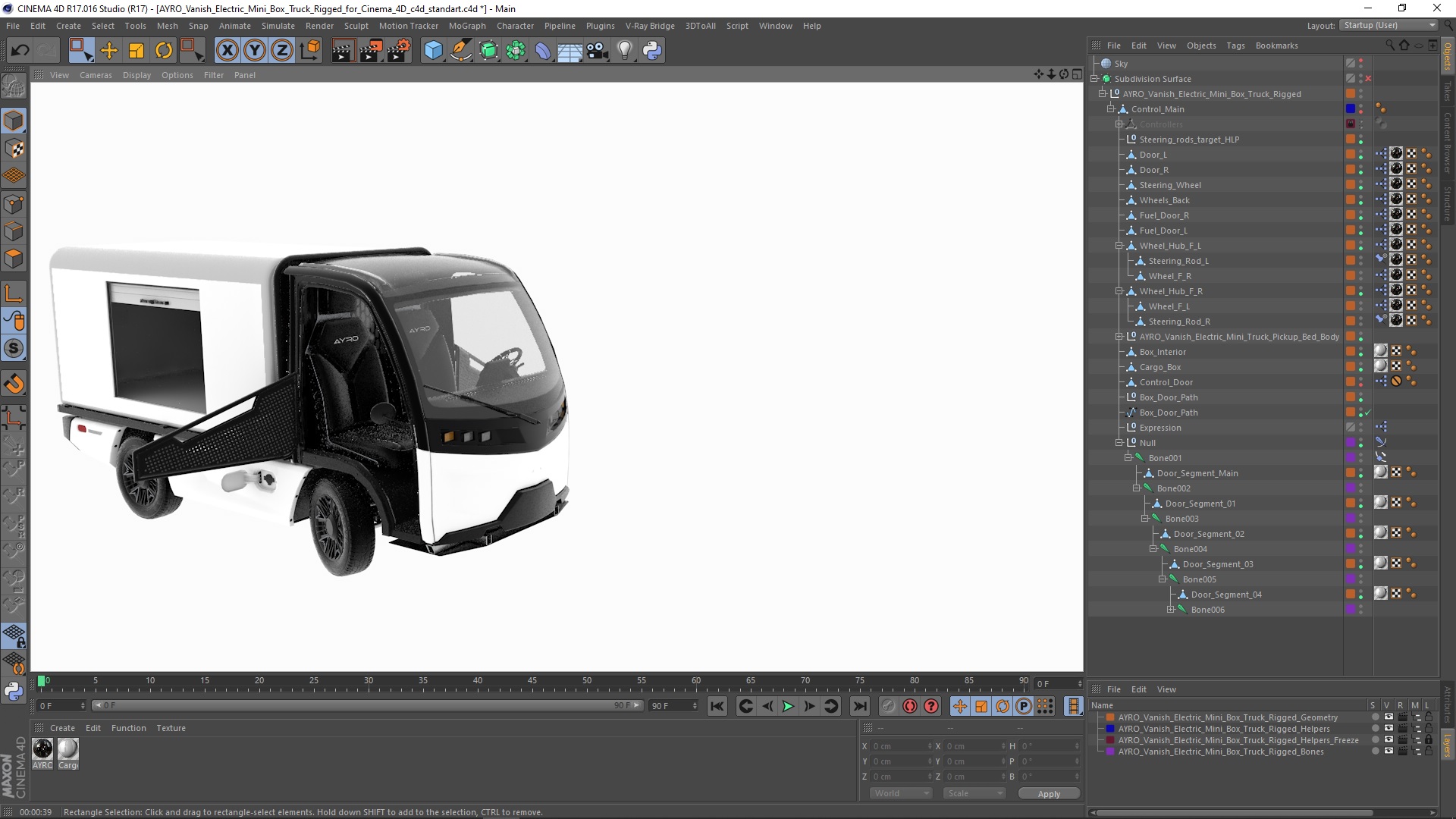Toggle view eye for Bones layer
This screenshot has width=1456, height=819.
pyautogui.click(x=1389, y=752)
